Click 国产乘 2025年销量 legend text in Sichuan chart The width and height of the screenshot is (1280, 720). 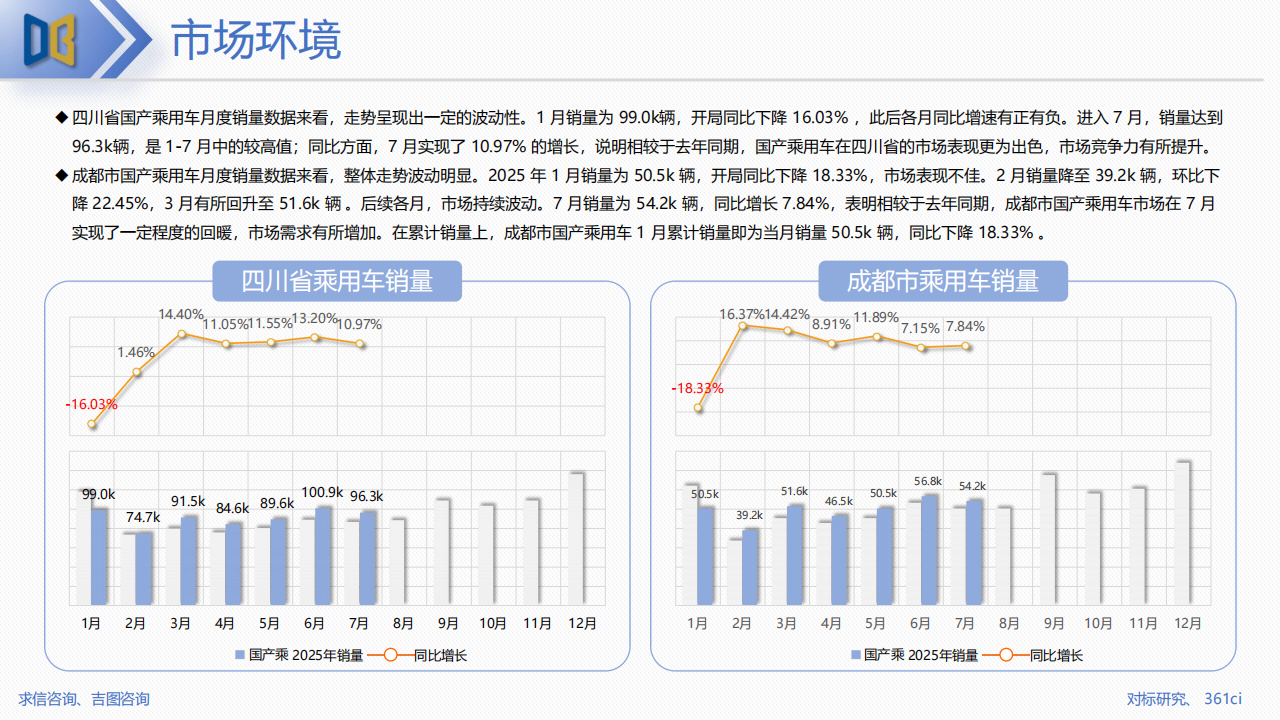(x=305, y=655)
